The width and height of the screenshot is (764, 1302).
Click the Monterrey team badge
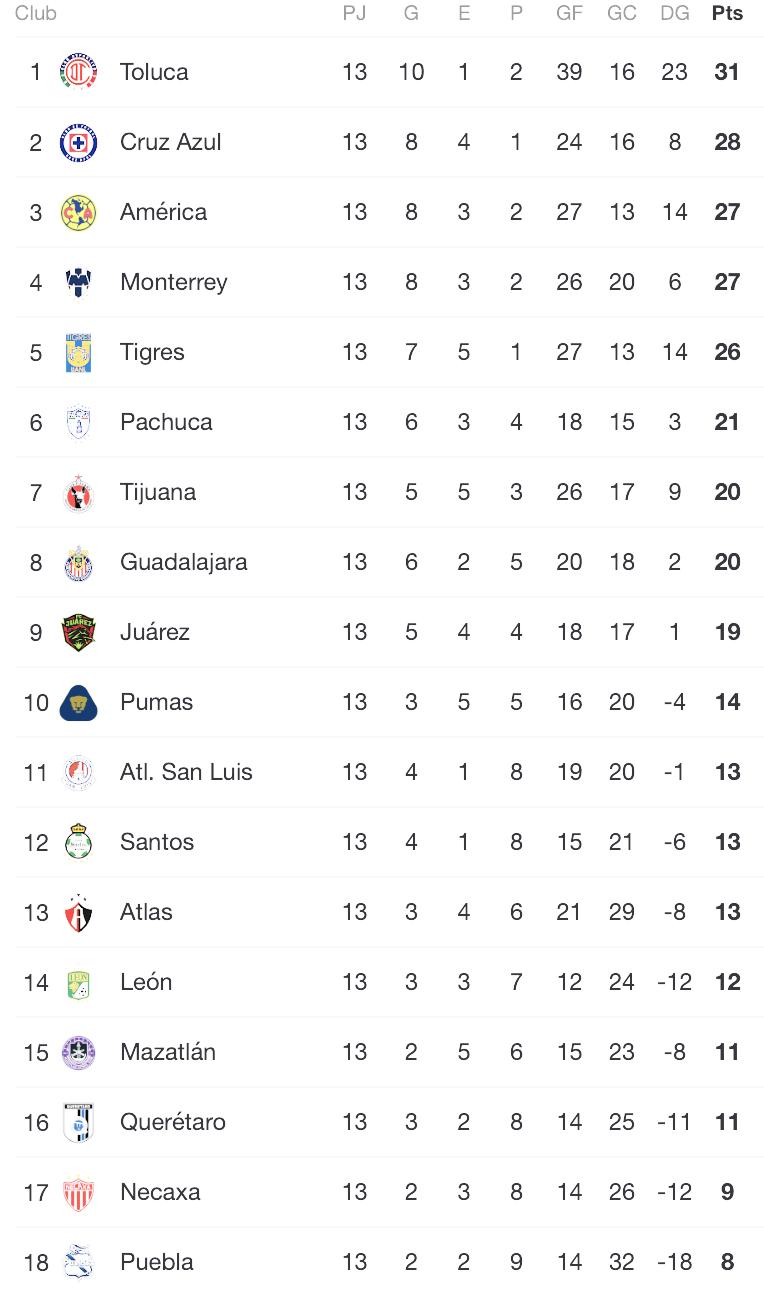click(78, 282)
